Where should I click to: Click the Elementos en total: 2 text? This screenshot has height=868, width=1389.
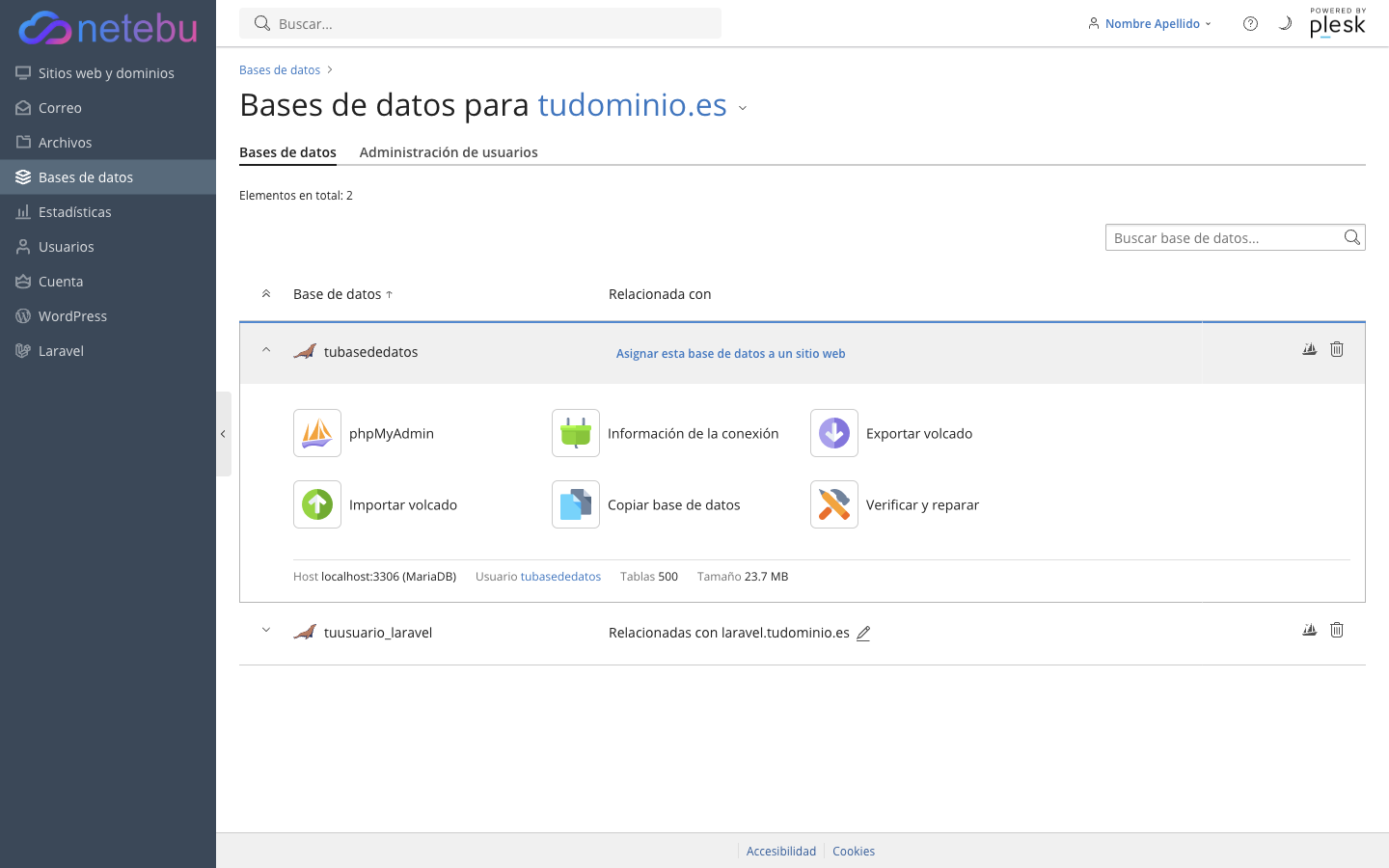click(x=296, y=196)
